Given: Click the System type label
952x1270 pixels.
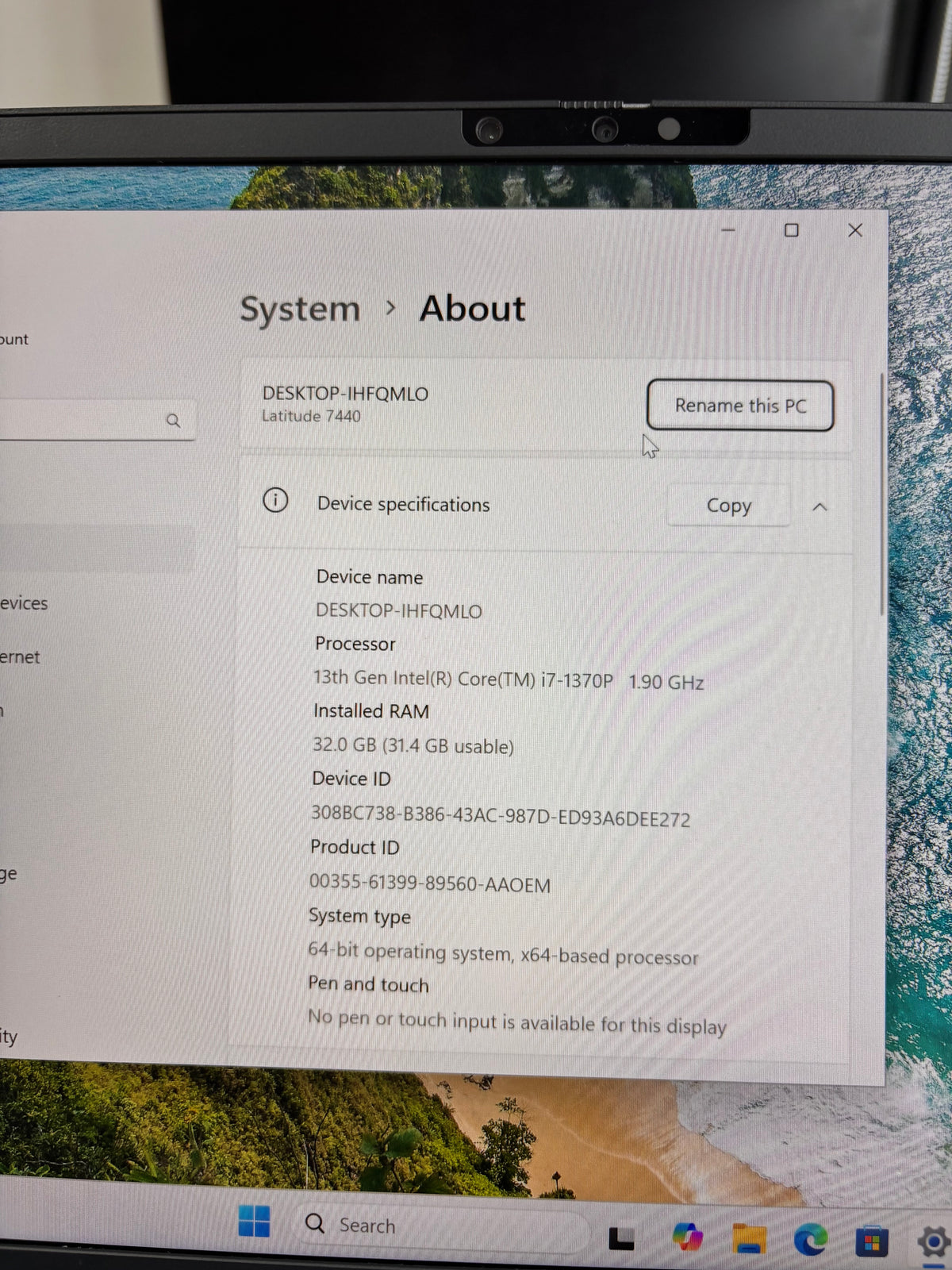Looking at the screenshot, I should click(359, 916).
